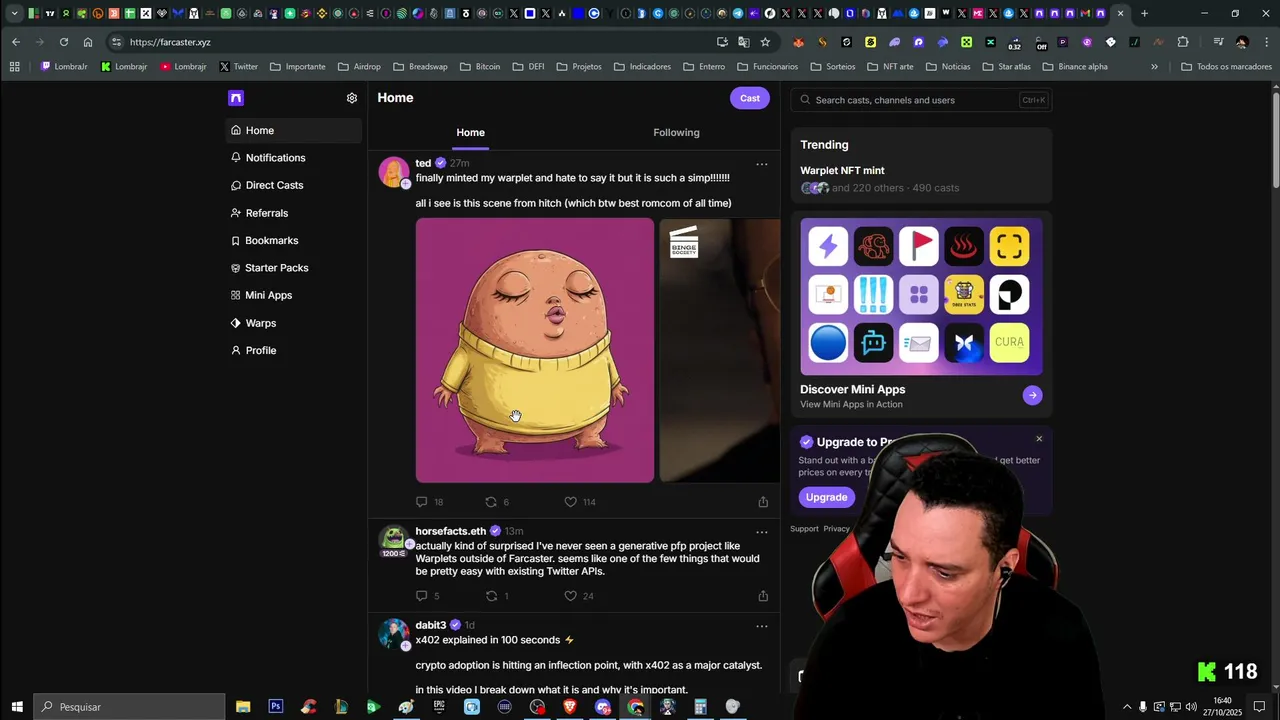The height and width of the screenshot is (720, 1280).
Task: Open Farcaster settings gear icon
Action: pos(352,98)
